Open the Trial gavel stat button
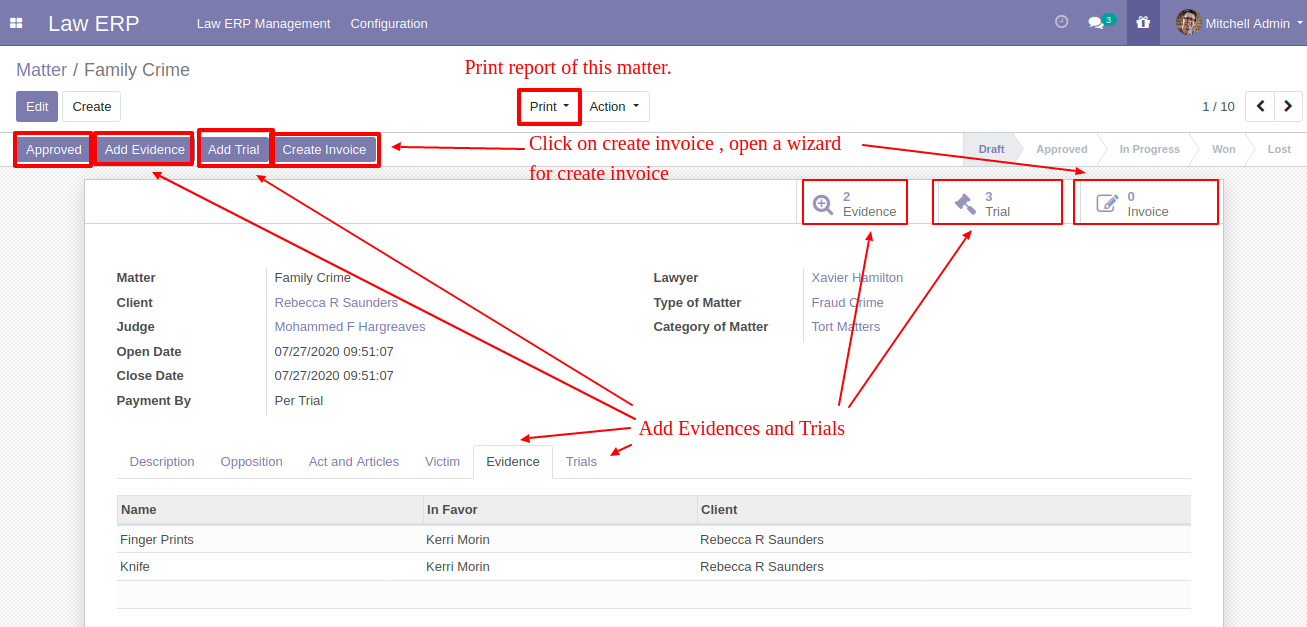The height and width of the screenshot is (627, 1307). pyautogui.click(x=997, y=203)
